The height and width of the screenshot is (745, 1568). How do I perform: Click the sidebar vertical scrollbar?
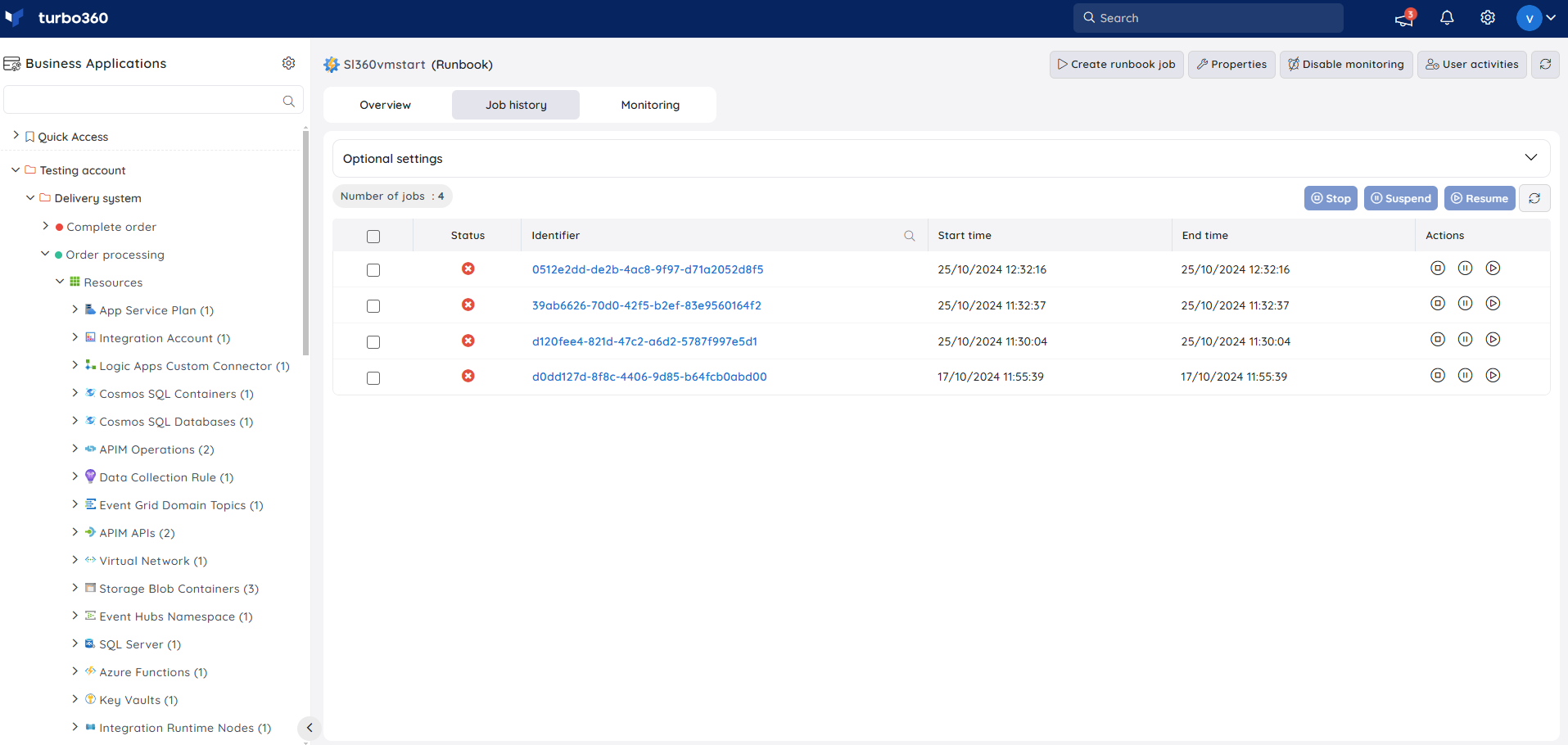click(x=305, y=242)
